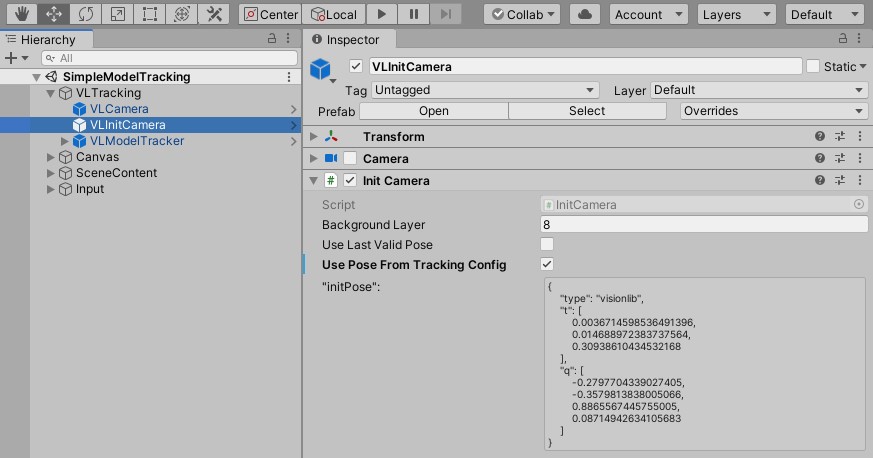
Task: Select the Rect transform tool
Action: click(x=149, y=14)
